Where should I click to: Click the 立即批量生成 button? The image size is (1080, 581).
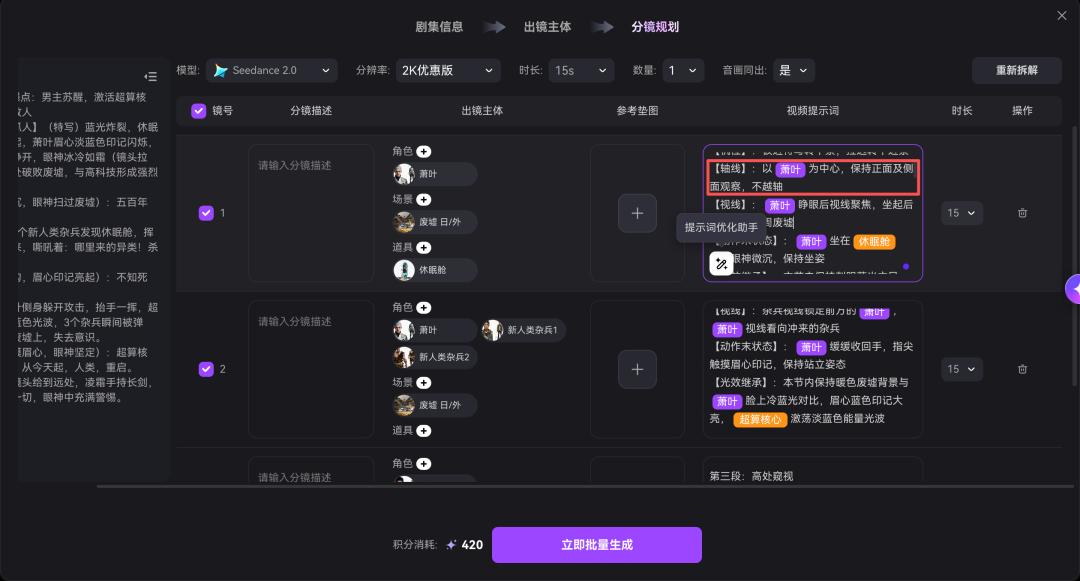(x=596, y=545)
